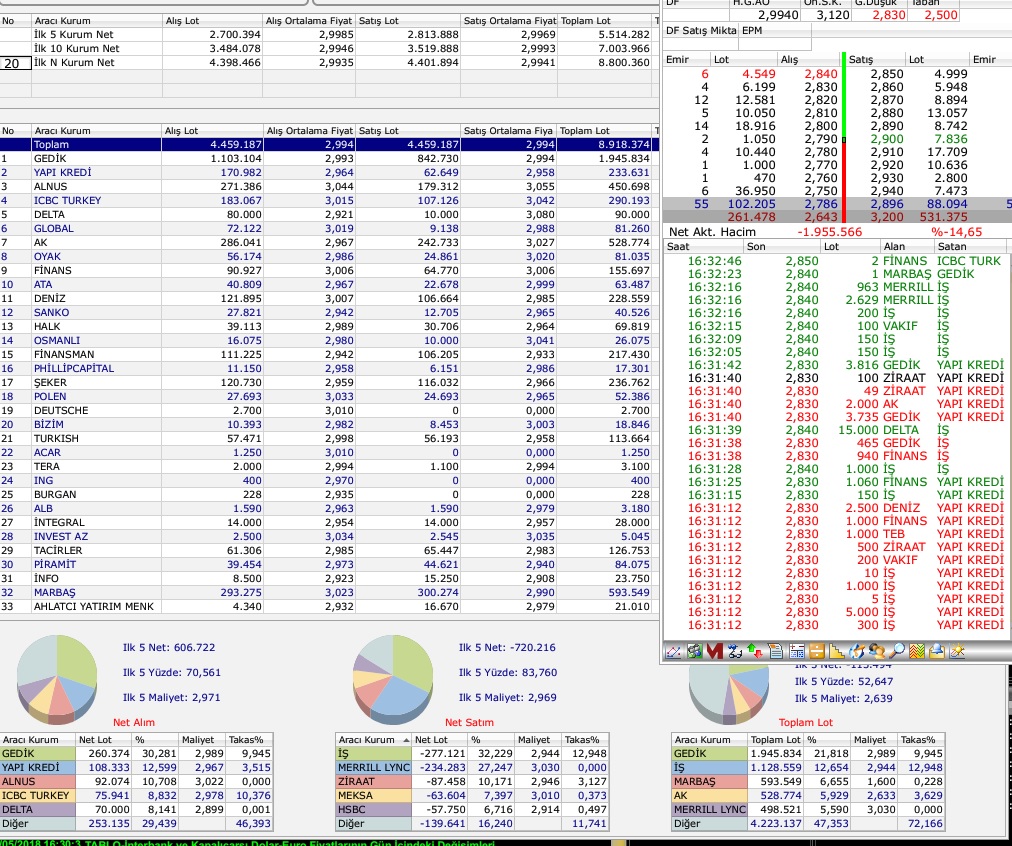Open the line chart icon in the toolbar
Screen dimensions: 1012x846
tap(673, 652)
